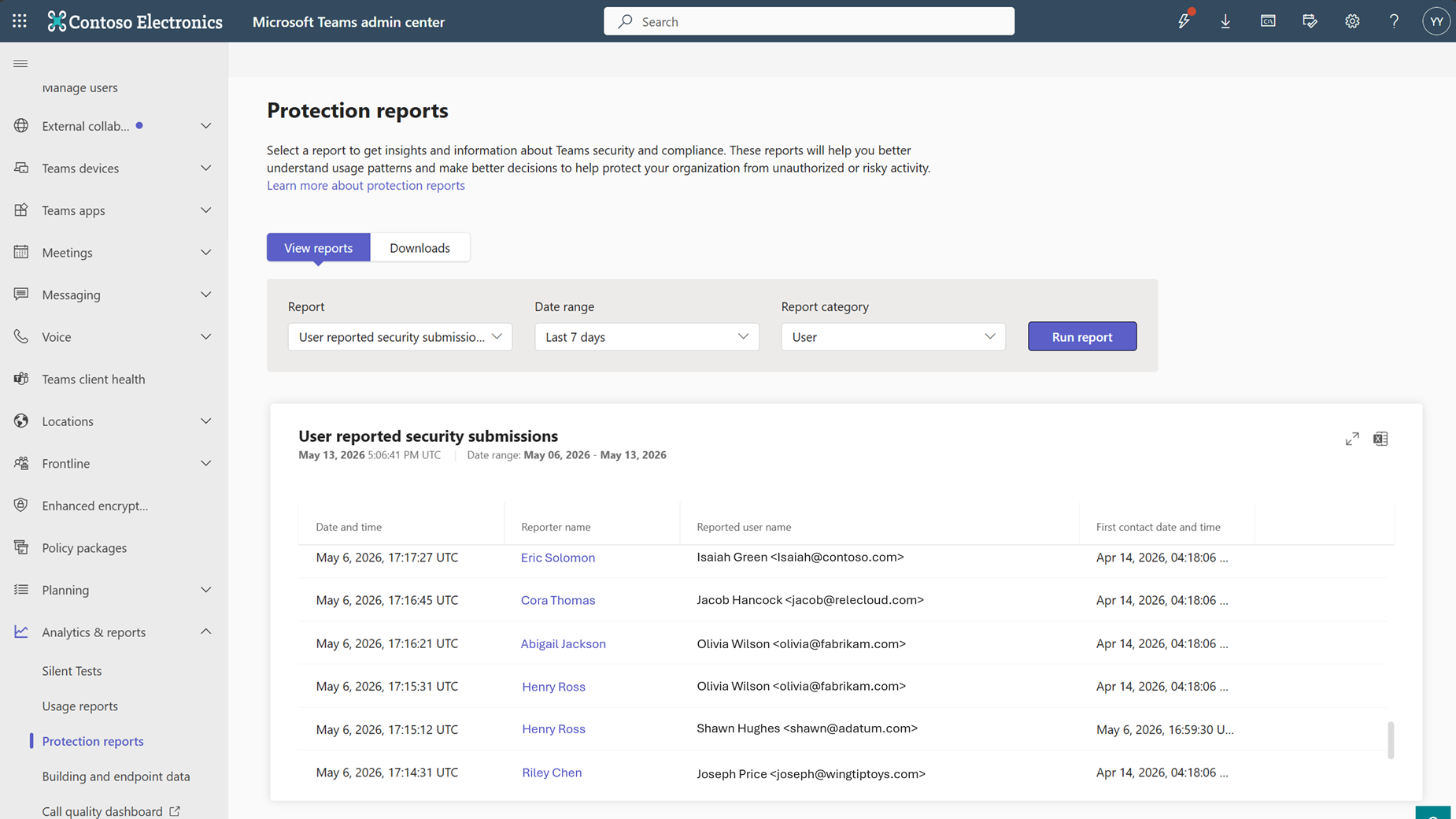Expand the report to full screen
1456x819 pixels.
coord(1352,439)
